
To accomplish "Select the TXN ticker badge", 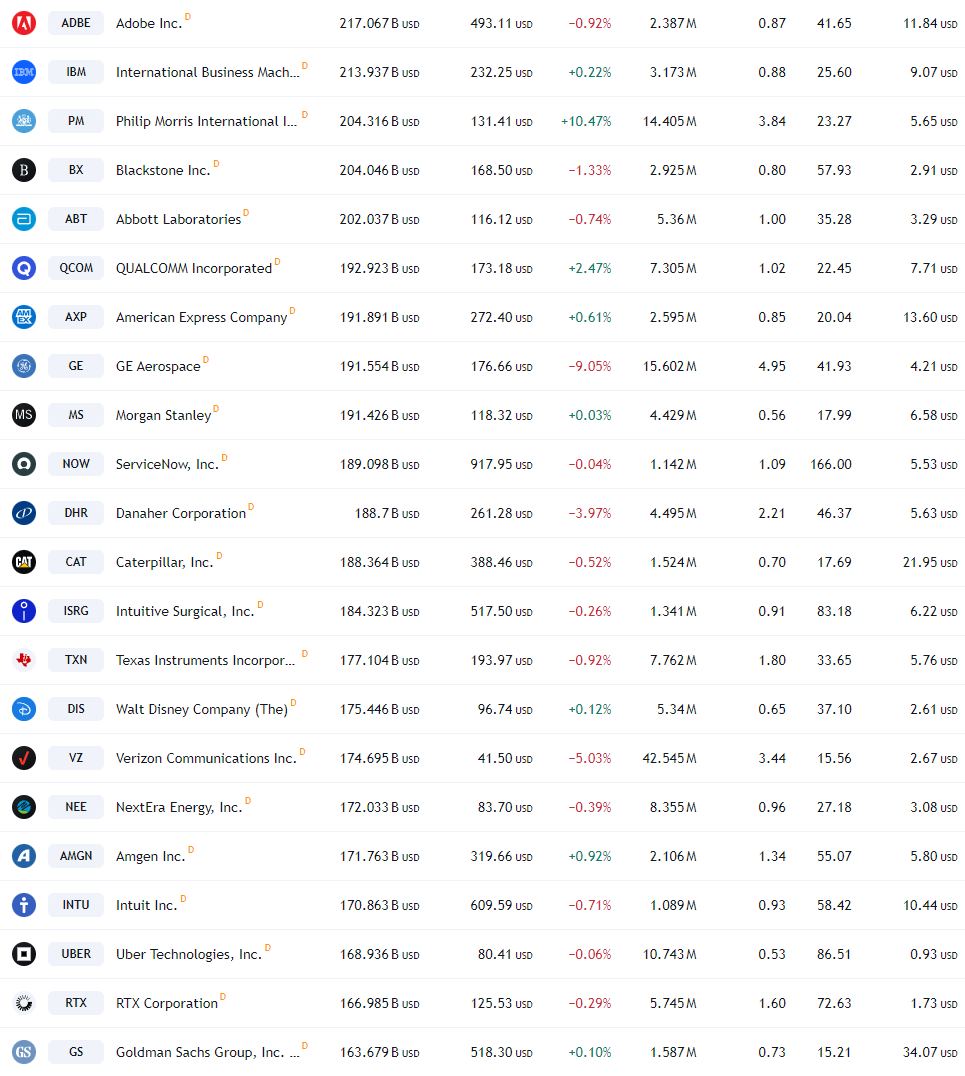I will (x=76, y=660).
